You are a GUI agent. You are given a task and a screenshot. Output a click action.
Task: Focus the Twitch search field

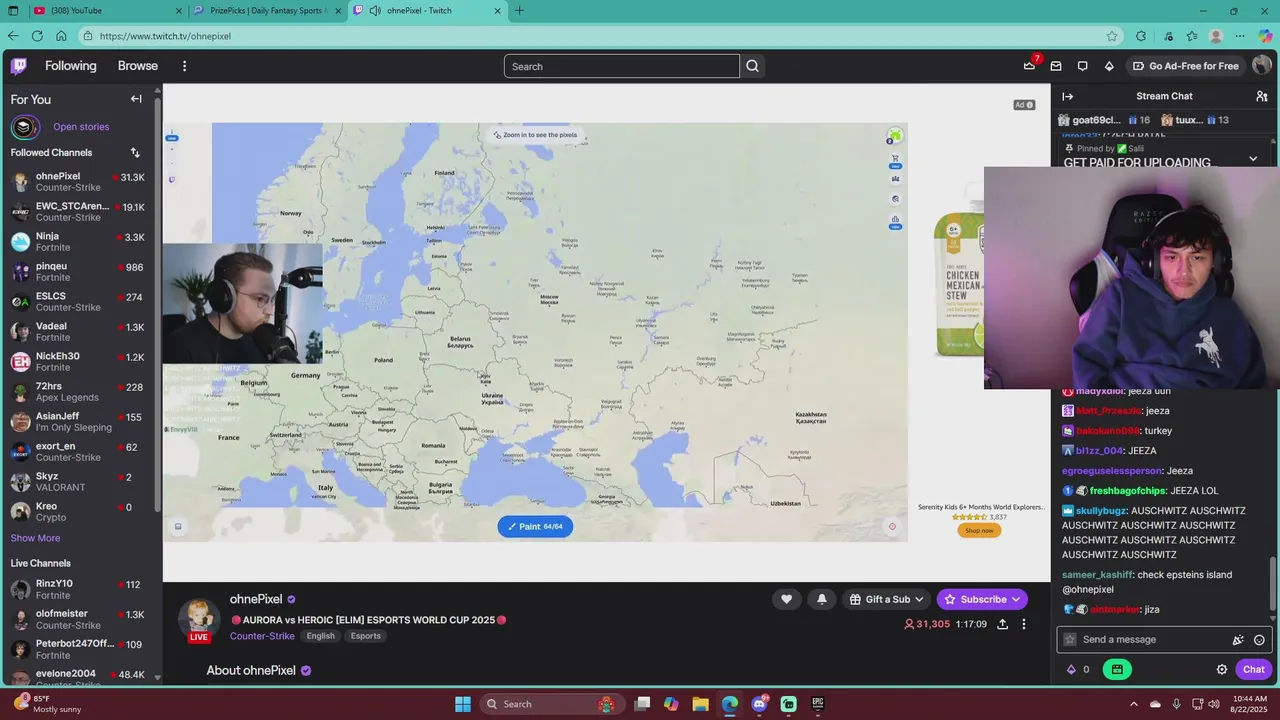622,66
